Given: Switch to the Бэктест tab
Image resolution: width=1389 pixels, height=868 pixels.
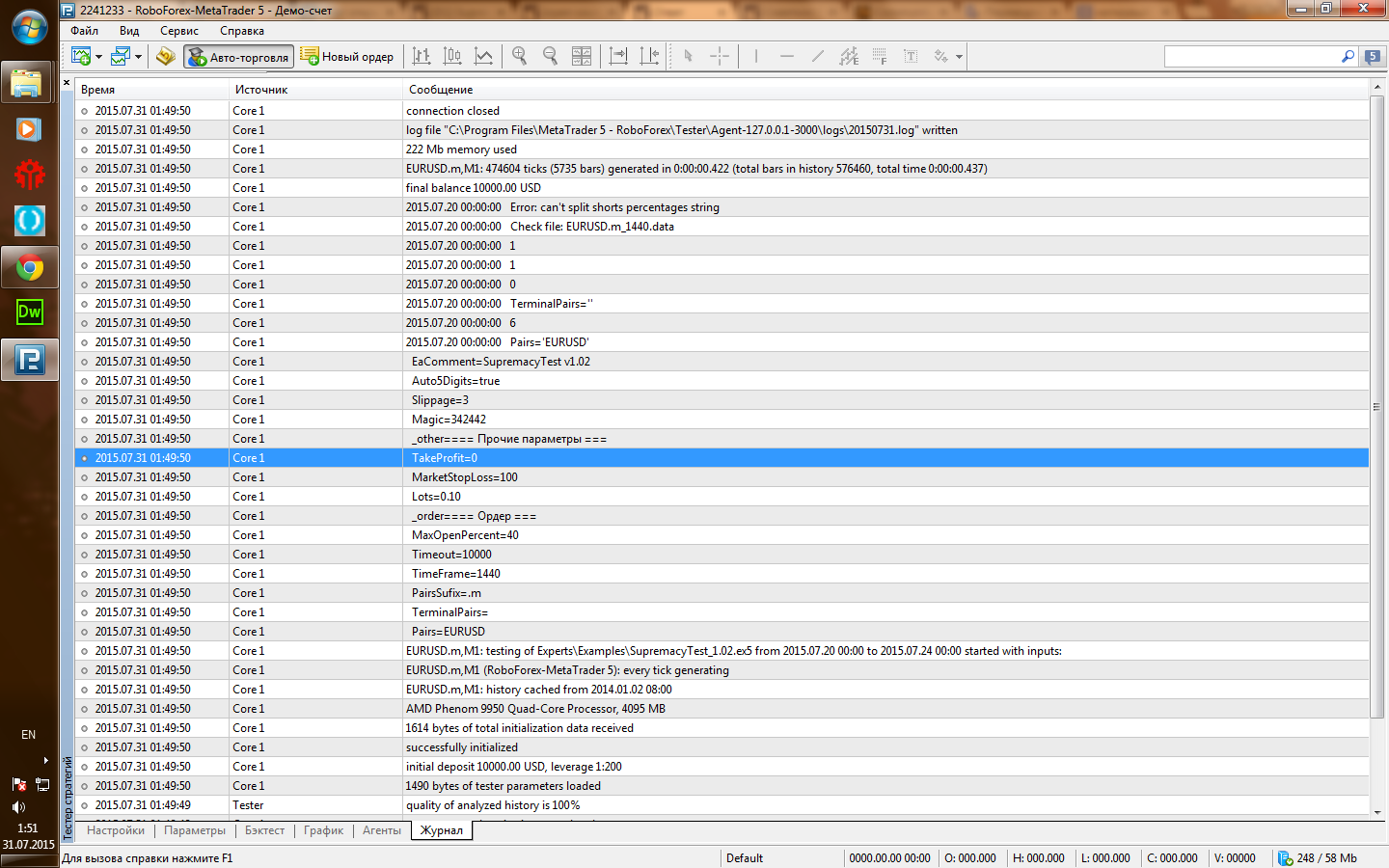Looking at the screenshot, I should pos(265,830).
